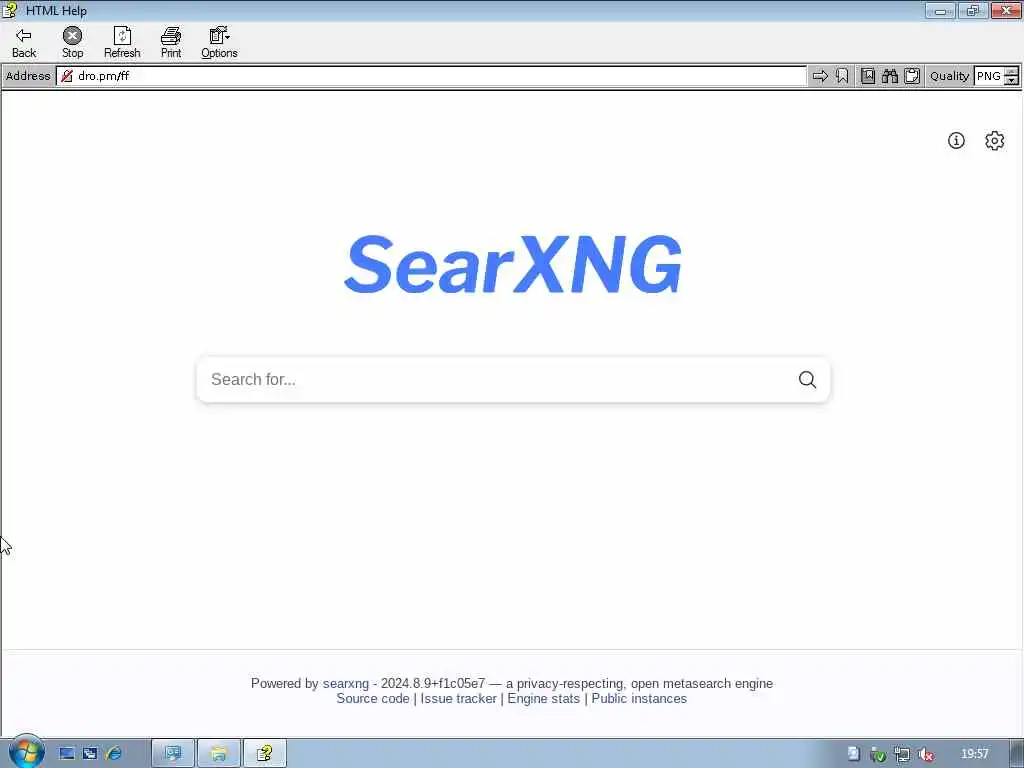Click the bookmark ribbon icon

click(x=842, y=76)
